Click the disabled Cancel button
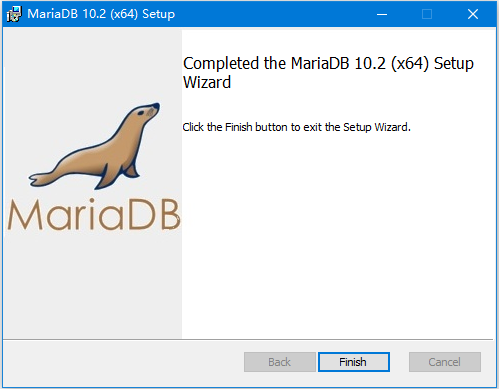Image resolution: width=499 pixels, height=389 pixels. point(445,362)
